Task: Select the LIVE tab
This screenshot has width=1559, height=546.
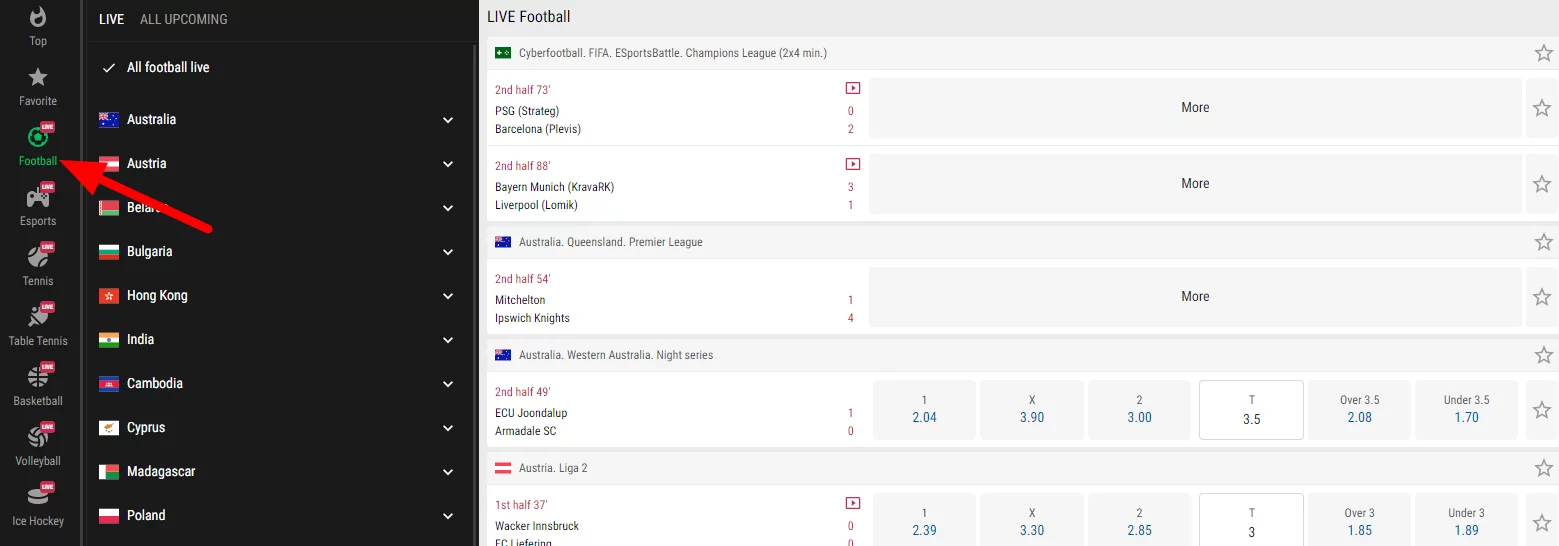Action: [x=111, y=19]
